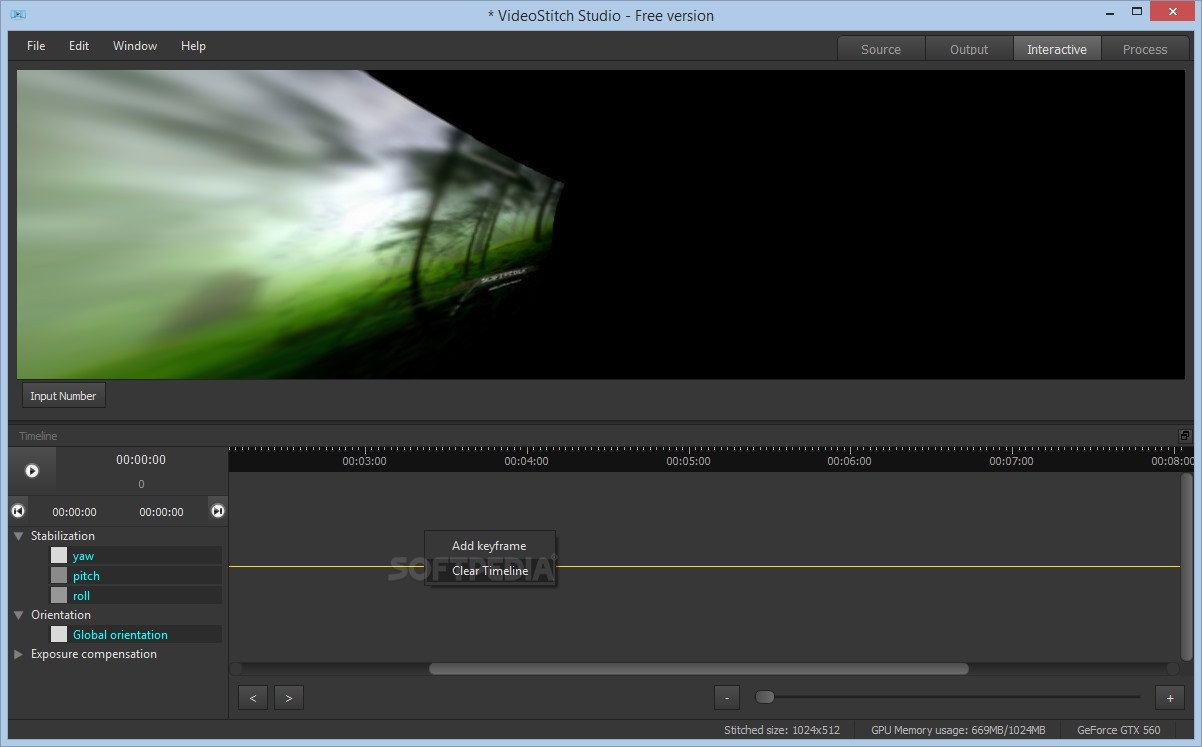Screen dimensions: 1202x747
Task: Click the next keyframe '>' button
Action: (x=289, y=698)
